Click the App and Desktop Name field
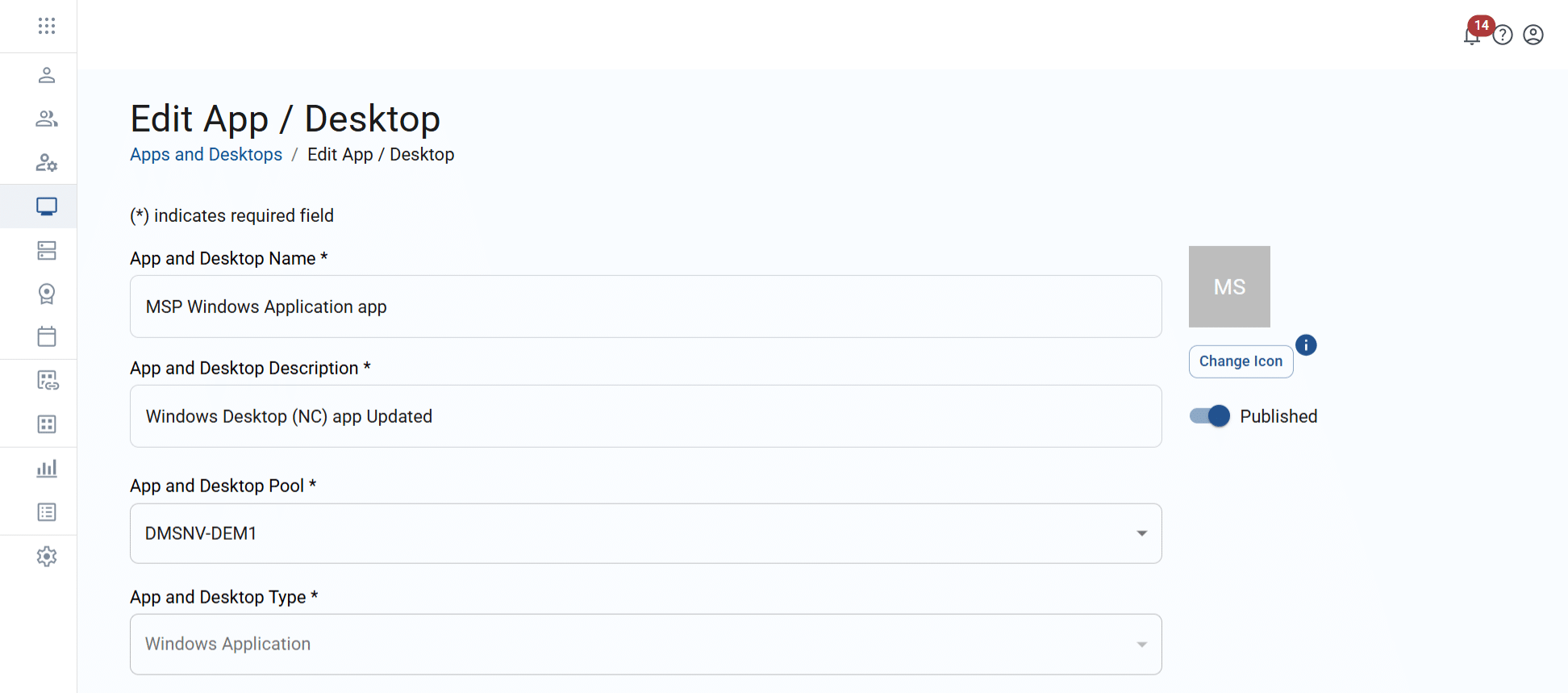 [x=645, y=307]
